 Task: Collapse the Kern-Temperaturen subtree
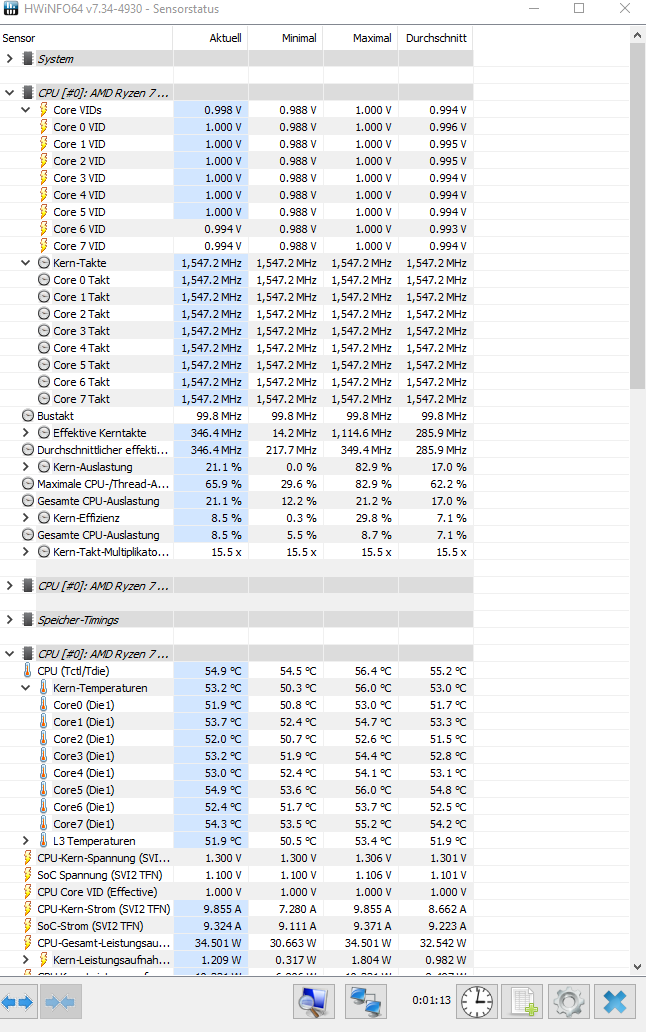coord(26,688)
